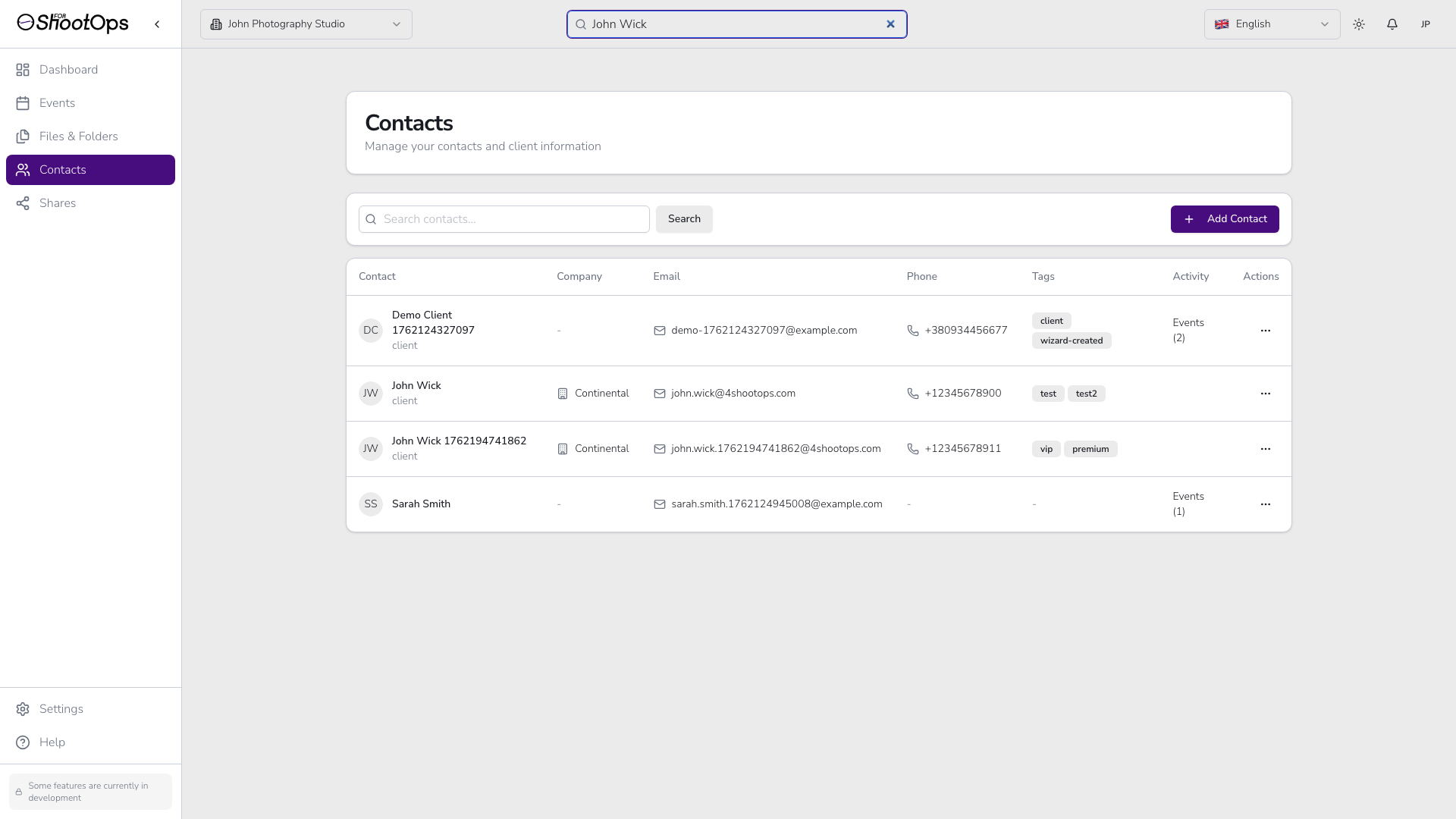1456x819 pixels.
Task: Open the Dashboard page from the sidebar
Action: click(68, 70)
